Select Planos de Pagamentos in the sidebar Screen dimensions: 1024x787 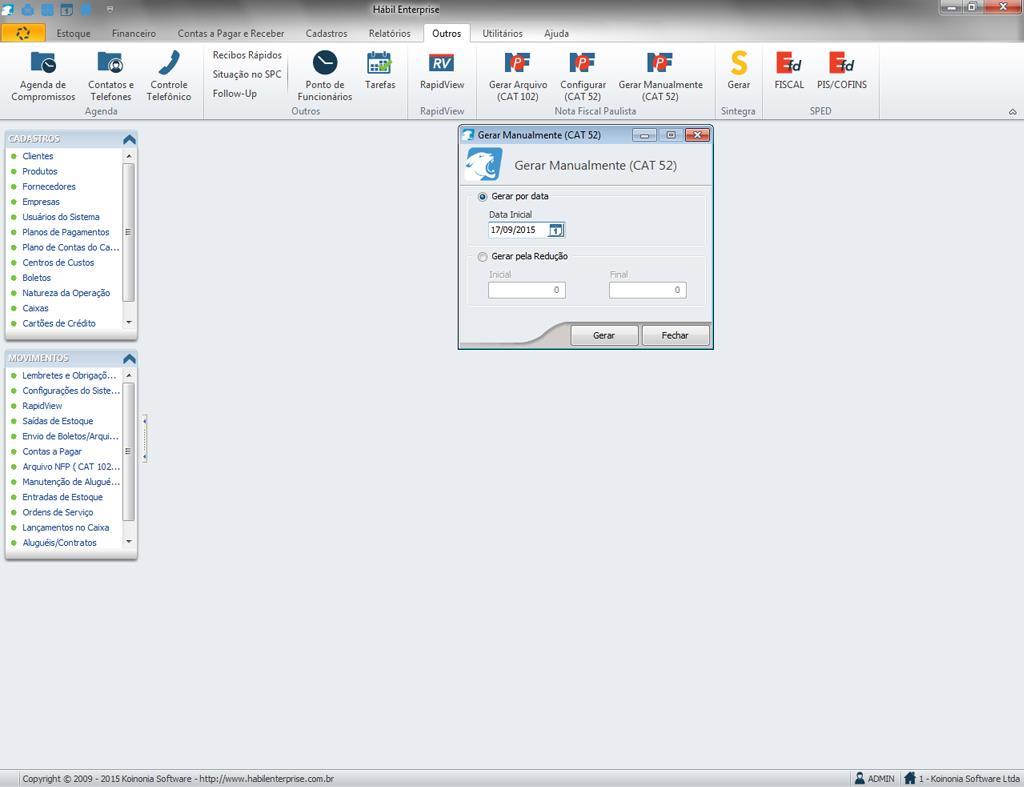click(66, 232)
